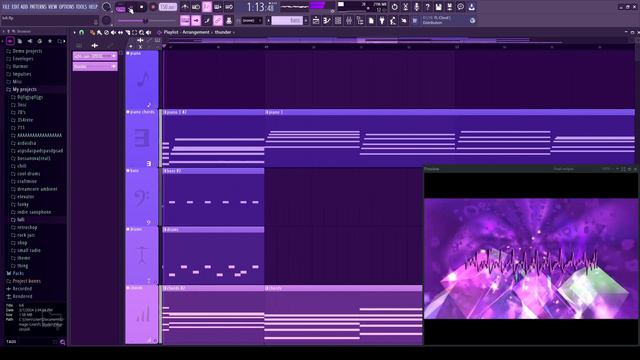Open the FILE menu

coord(6,7)
